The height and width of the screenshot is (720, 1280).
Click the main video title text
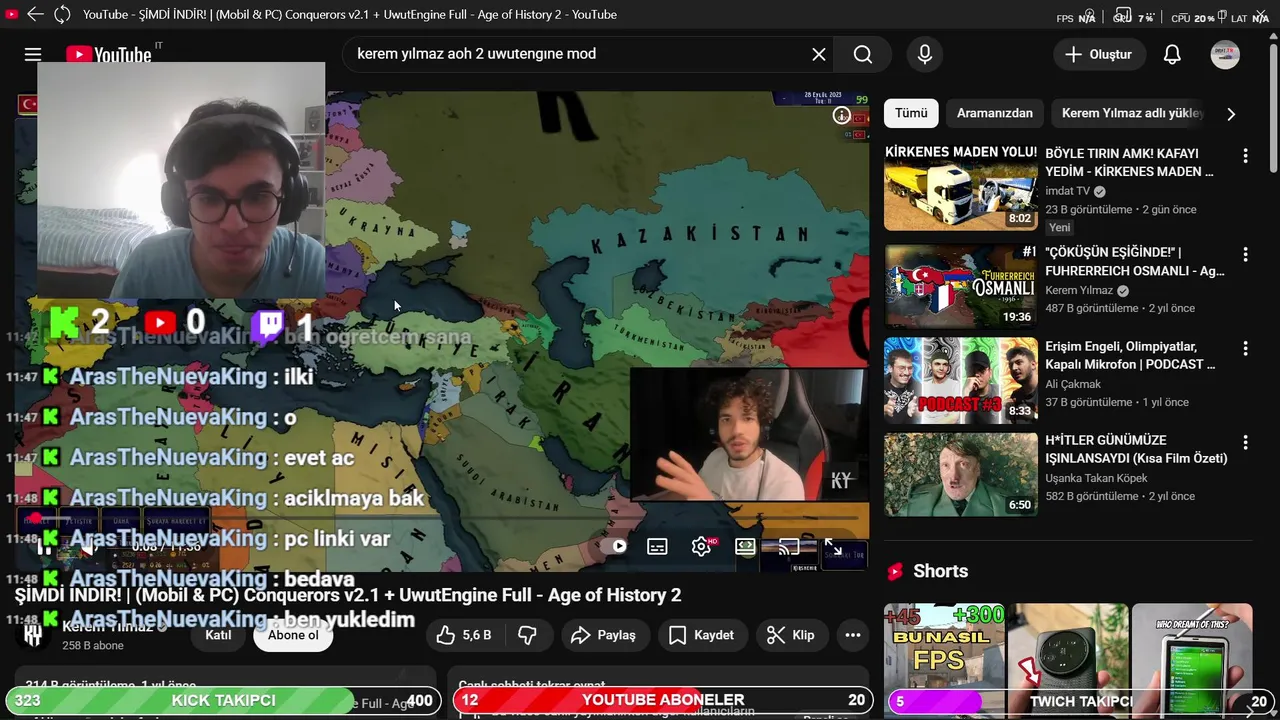click(x=347, y=595)
